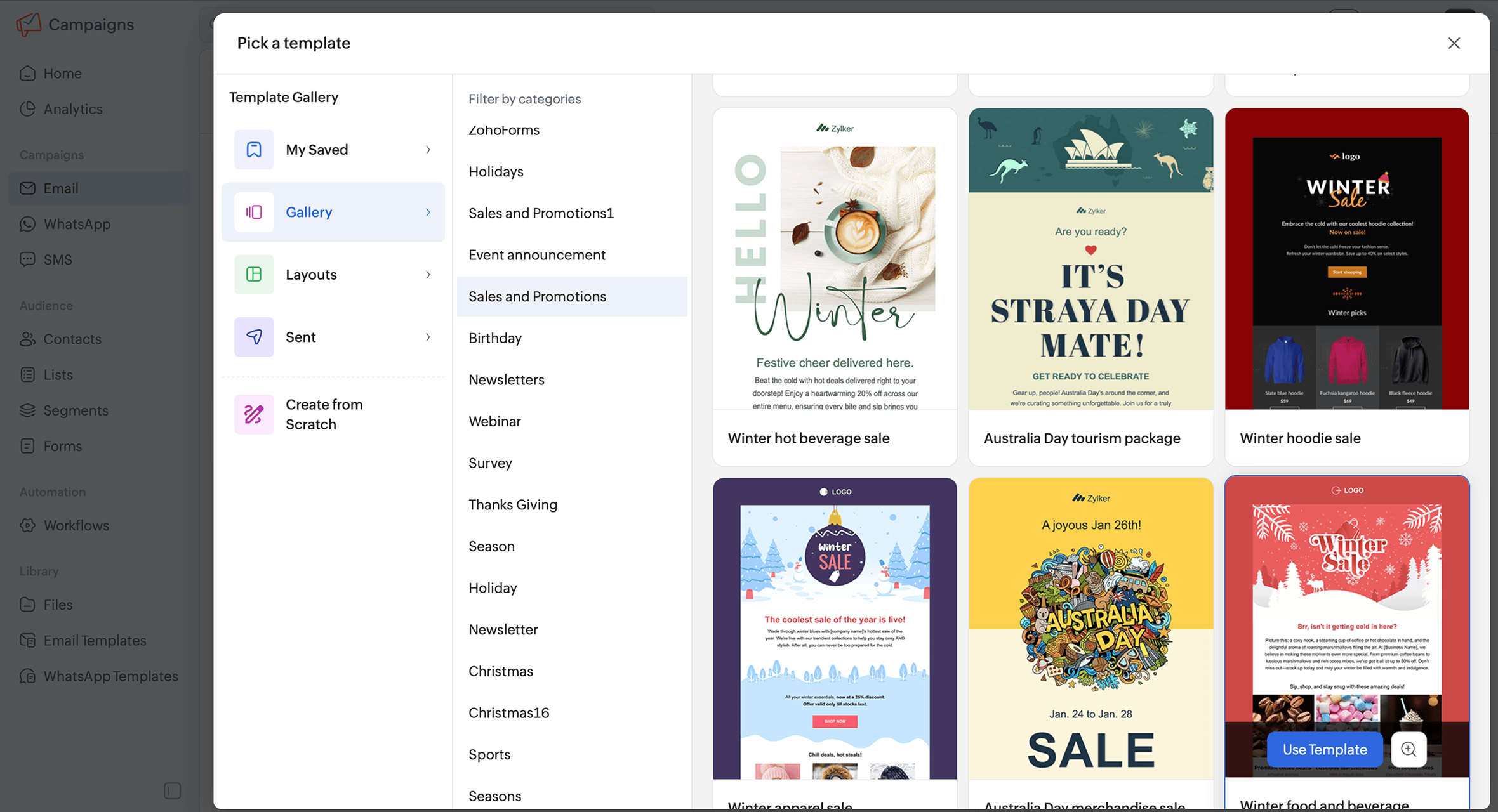Expand the Gallery chevron arrow
The height and width of the screenshot is (812, 1498).
point(428,212)
